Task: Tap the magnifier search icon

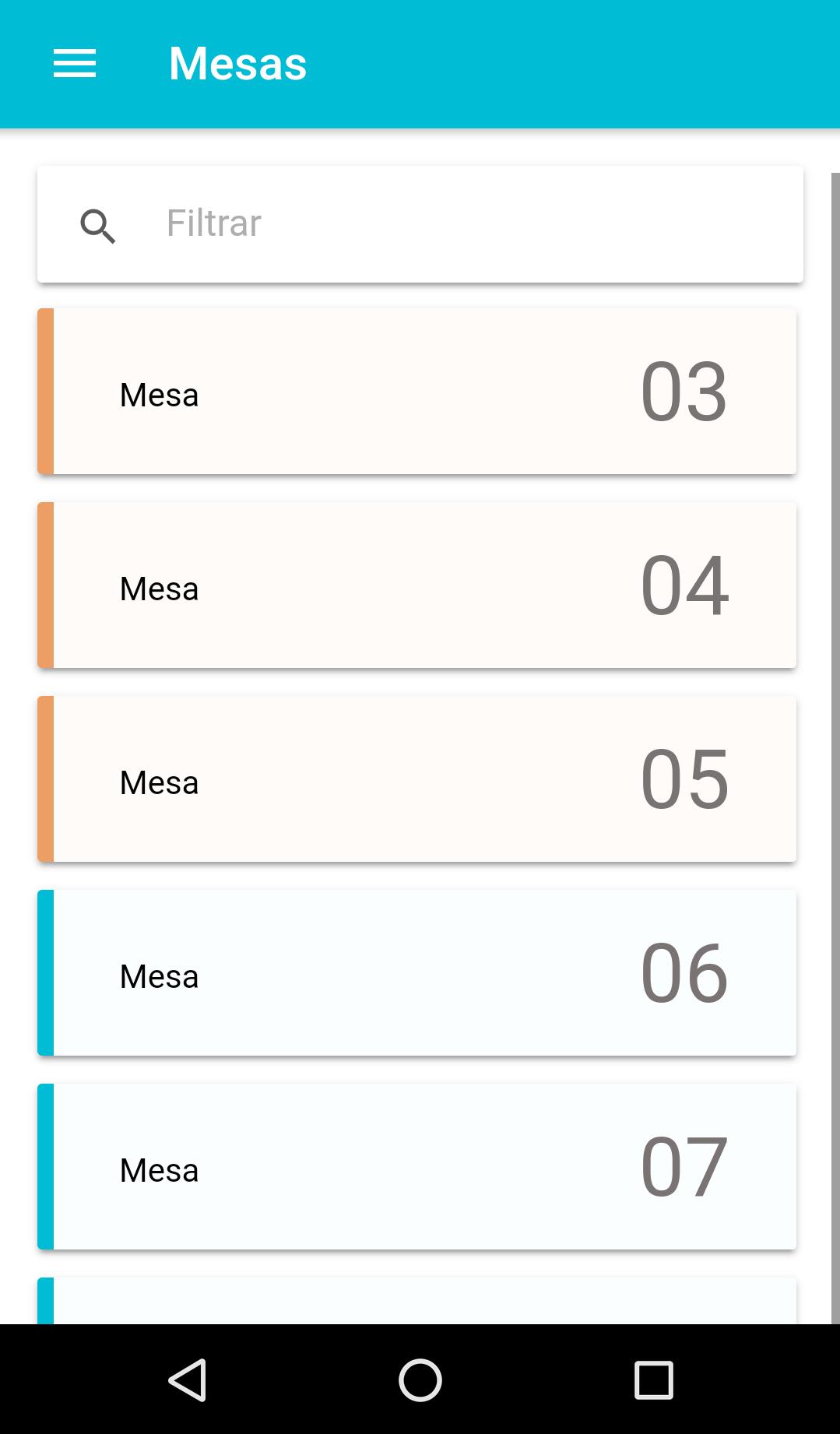Action: [x=98, y=226]
